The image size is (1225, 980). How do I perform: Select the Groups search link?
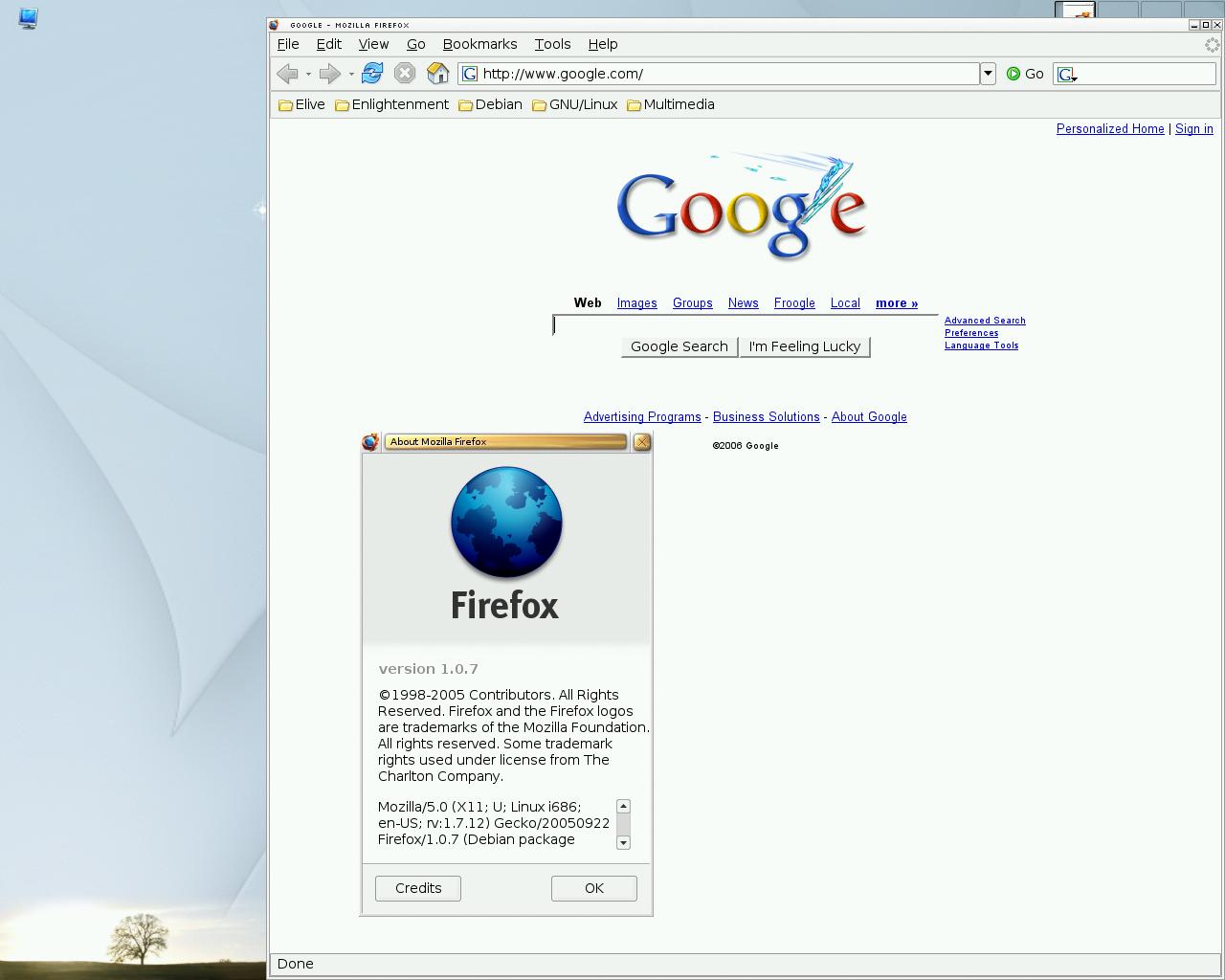pos(692,303)
